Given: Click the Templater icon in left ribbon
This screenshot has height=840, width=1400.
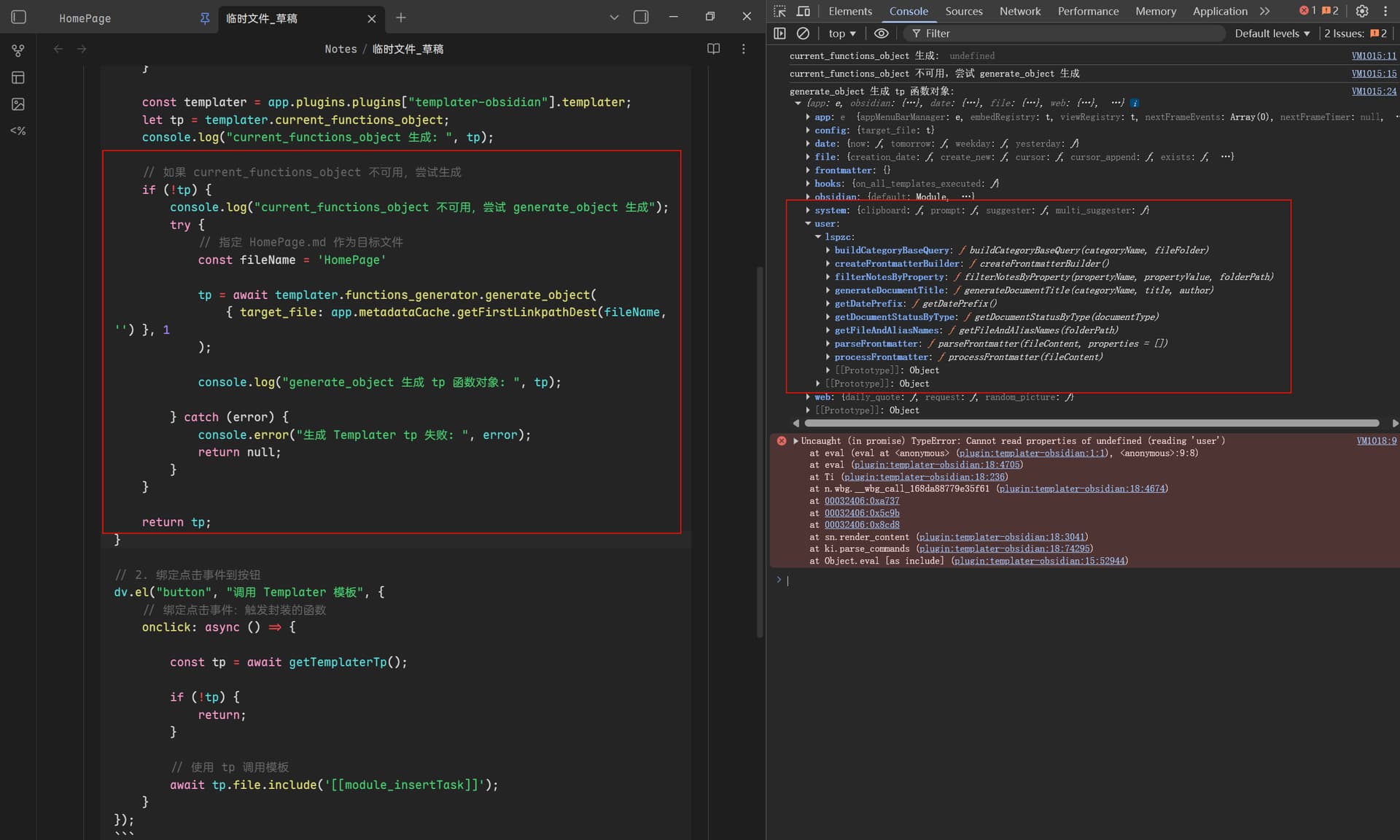Looking at the screenshot, I should 18,131.
